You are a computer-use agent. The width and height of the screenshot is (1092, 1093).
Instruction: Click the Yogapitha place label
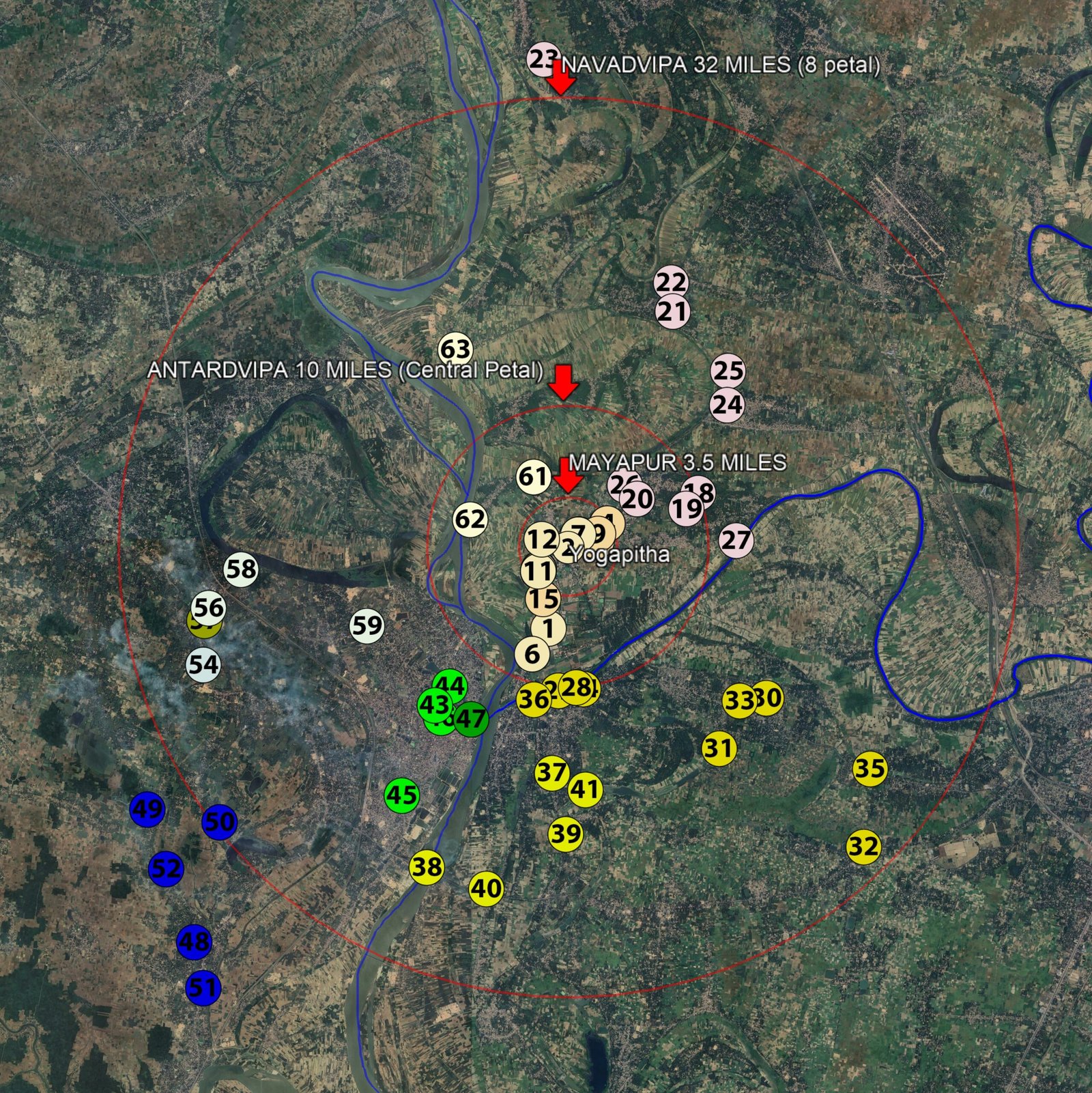[620, 554]
